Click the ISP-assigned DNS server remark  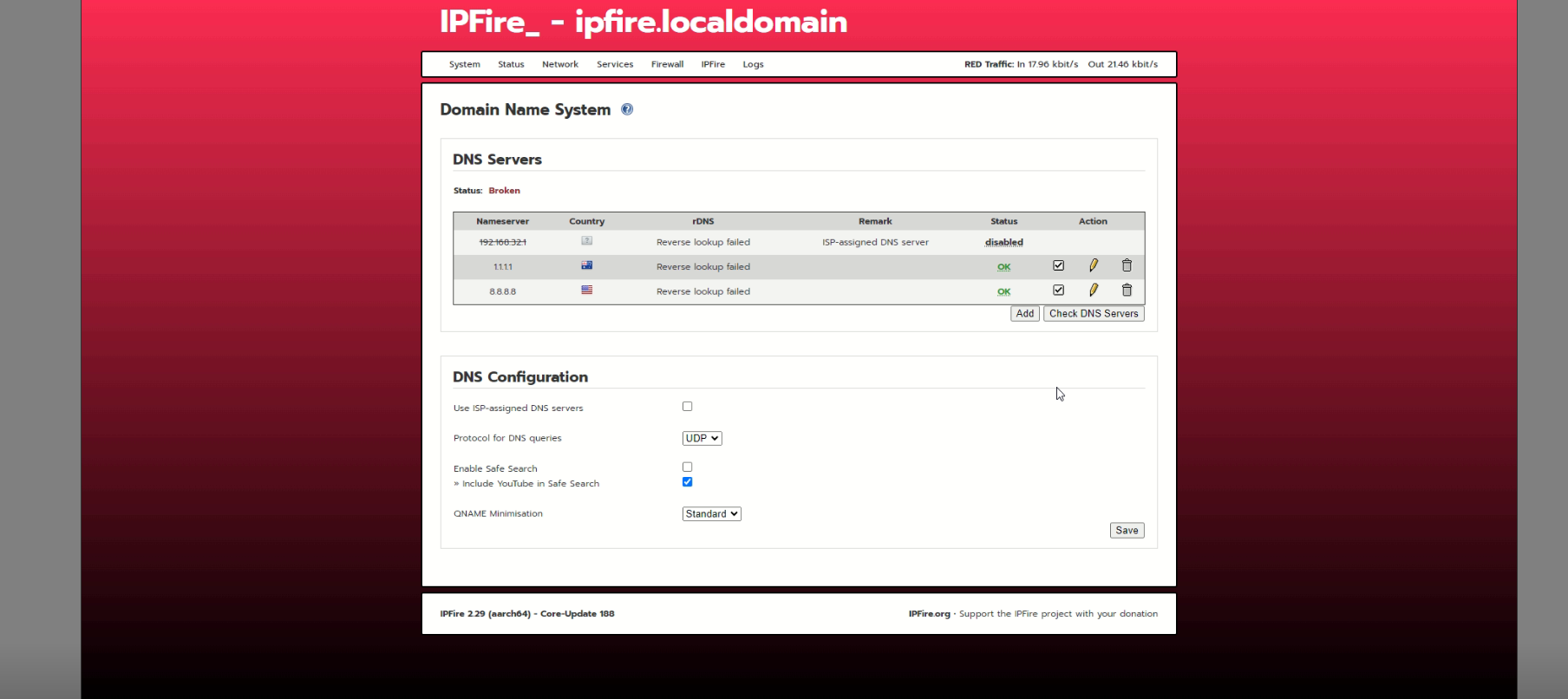[x=875, y=242]
